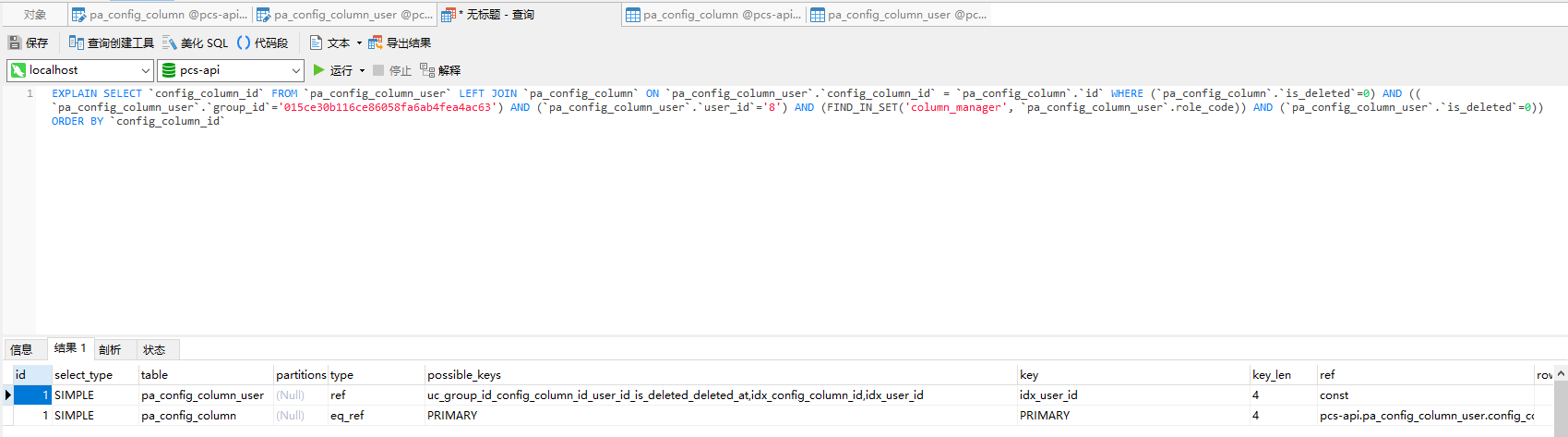Click the Save (保存) icon
Image resolution: width=1568 pixels, height=437 pixels.
[15, 42]
